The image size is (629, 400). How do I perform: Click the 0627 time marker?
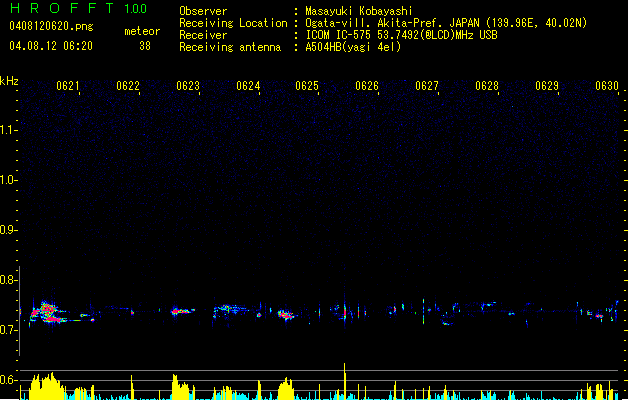(x=427, y=86)
